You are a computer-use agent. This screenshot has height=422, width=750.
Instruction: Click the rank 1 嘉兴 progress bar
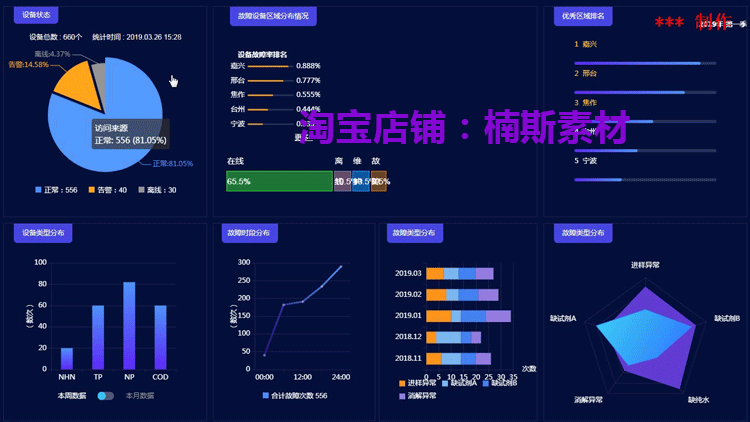[x=645, y=63]
